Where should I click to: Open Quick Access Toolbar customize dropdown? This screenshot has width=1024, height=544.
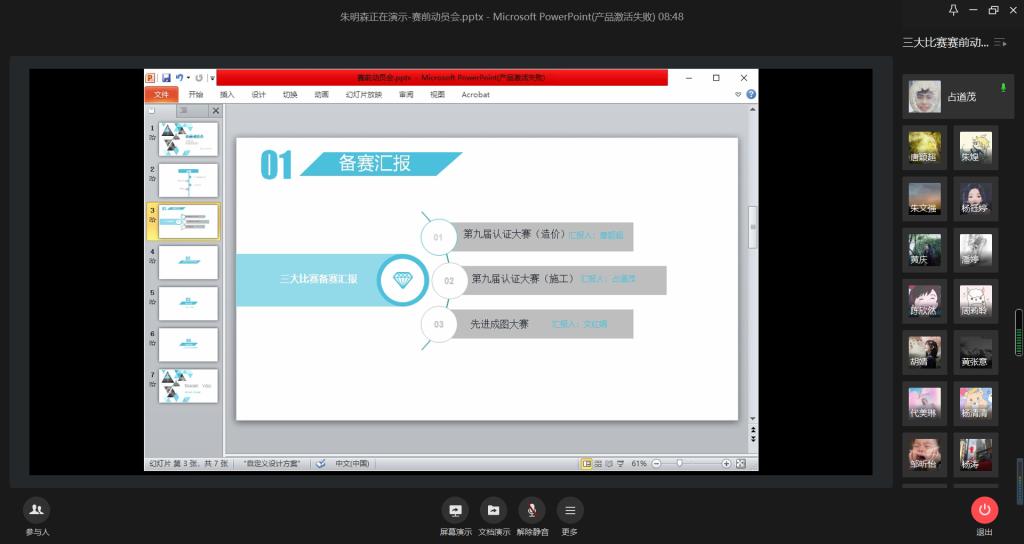pyautogui.click(x=212, y=78)
